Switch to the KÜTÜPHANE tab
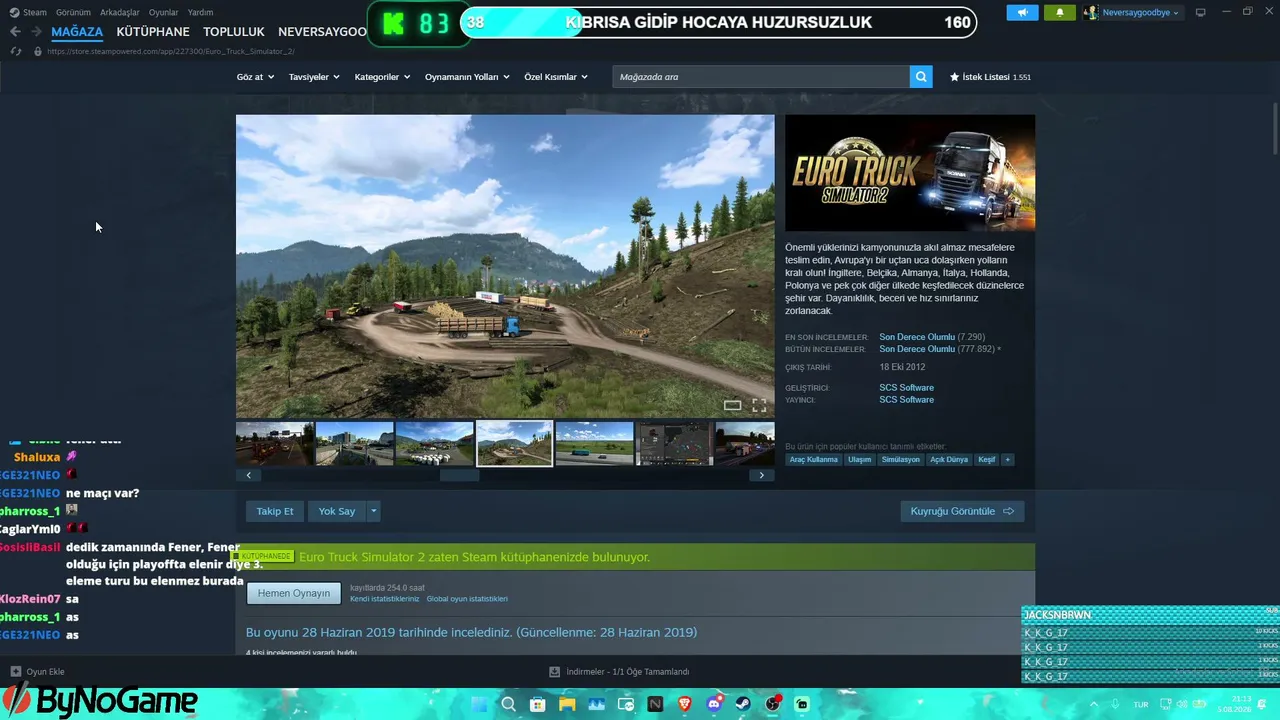The height and width of the screenshot is (720, 1280). coord(153,32)
